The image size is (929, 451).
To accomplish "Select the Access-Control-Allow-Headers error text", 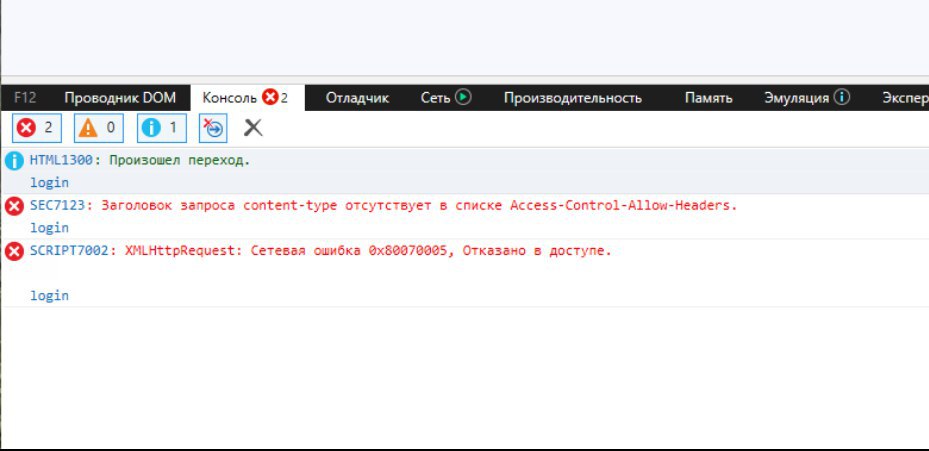I will [x=419, y=206].
